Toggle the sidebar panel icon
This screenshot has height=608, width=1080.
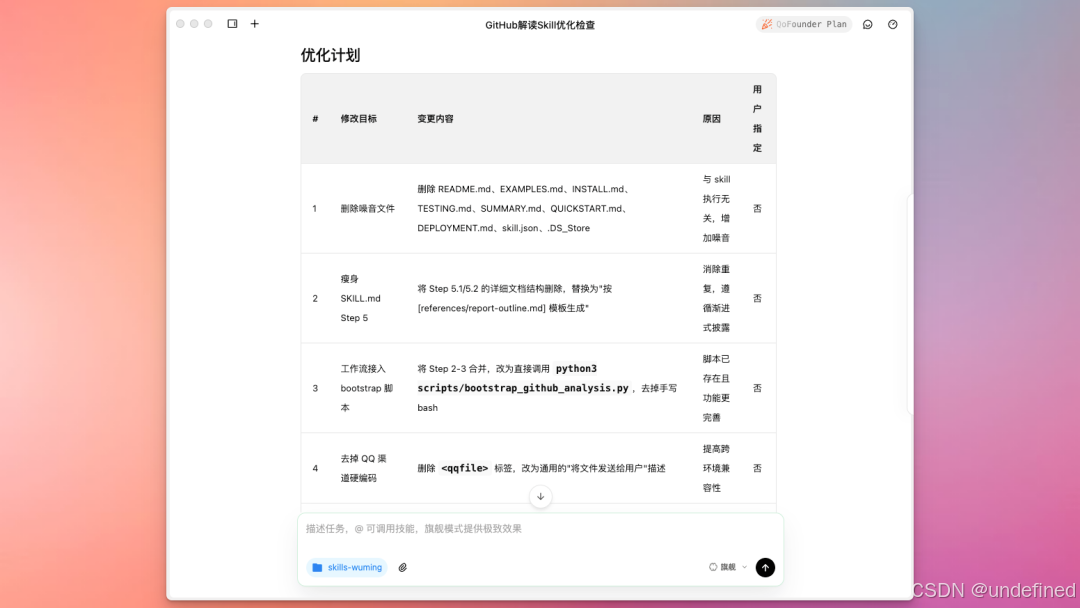point(232,23)
